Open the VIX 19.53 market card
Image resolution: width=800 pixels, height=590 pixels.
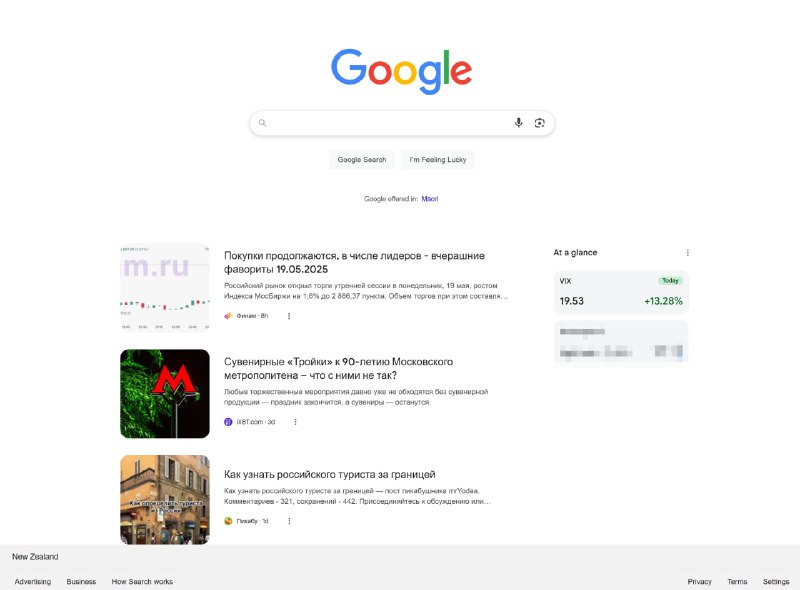(x=621, y=292)
